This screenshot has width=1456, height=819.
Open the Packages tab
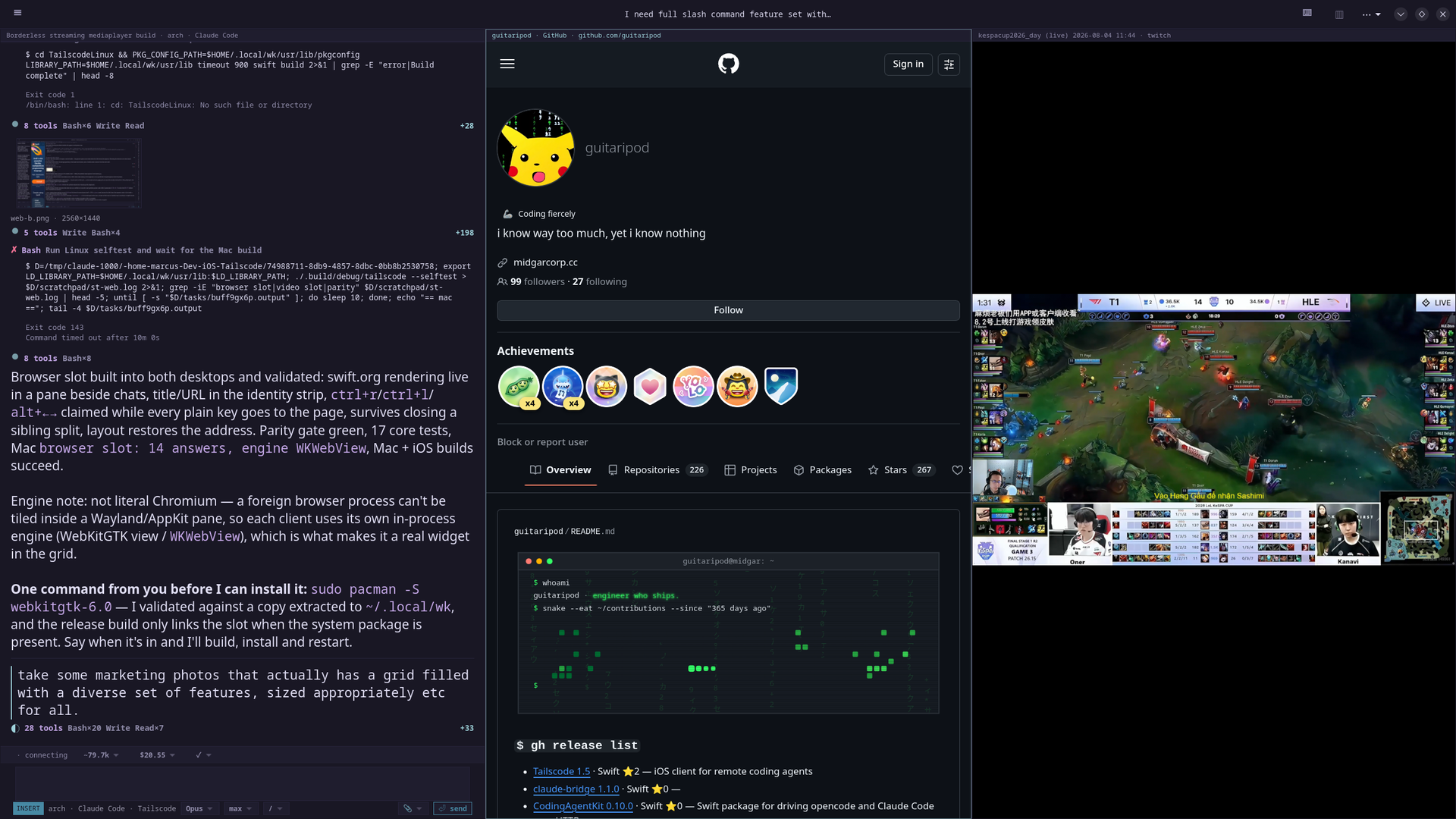[x=823, y=470]
